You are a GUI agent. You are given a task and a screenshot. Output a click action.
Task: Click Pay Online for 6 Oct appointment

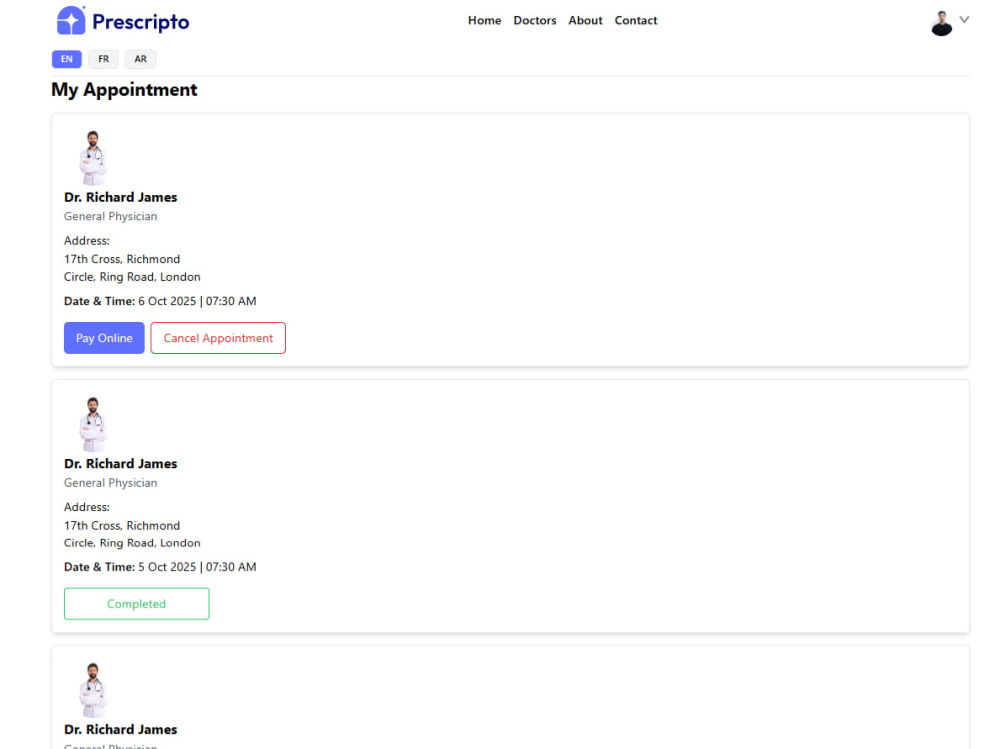tap(104, 337)
